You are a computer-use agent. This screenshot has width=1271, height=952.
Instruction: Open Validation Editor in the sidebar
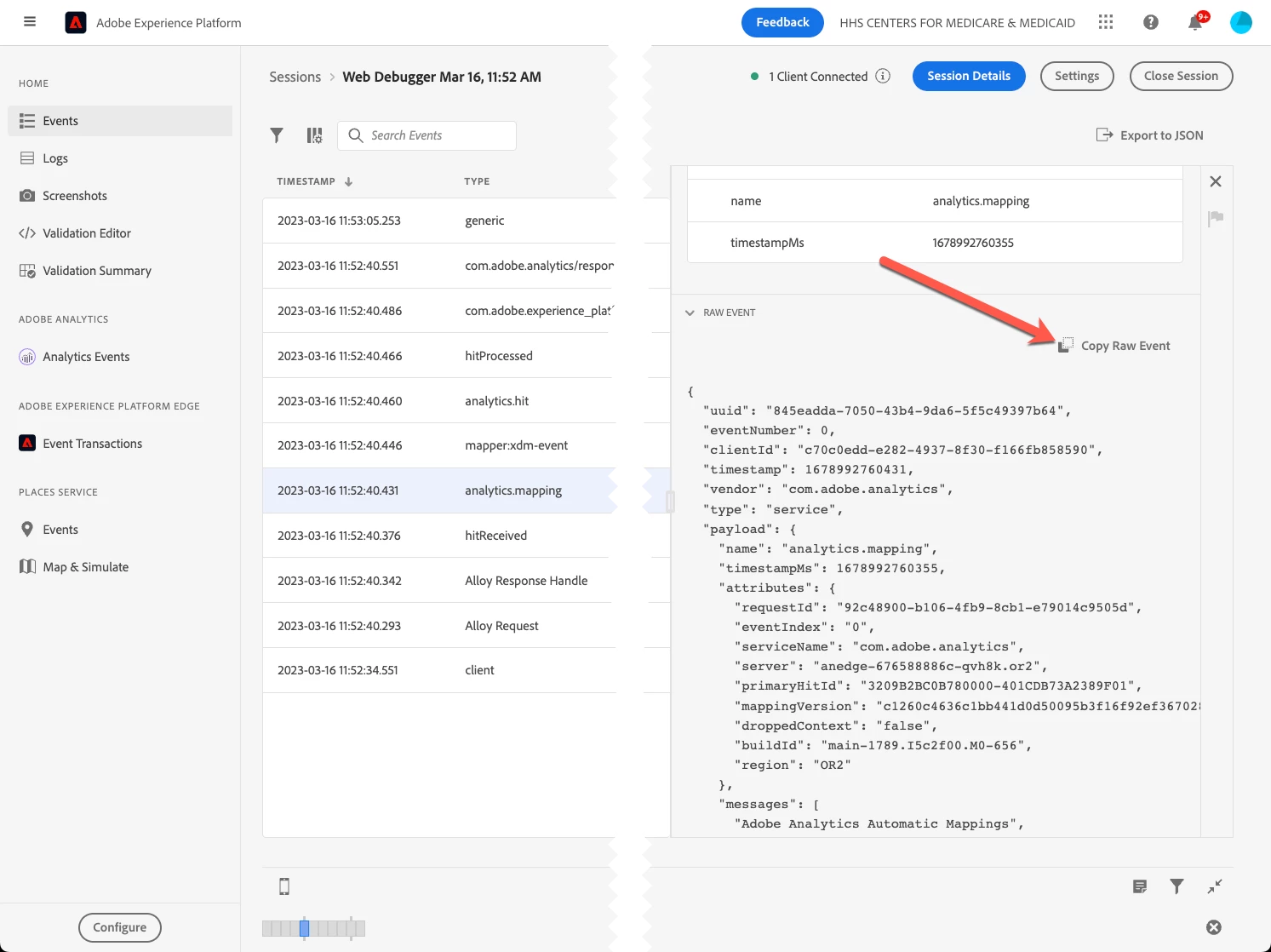[x=120, y=233]
